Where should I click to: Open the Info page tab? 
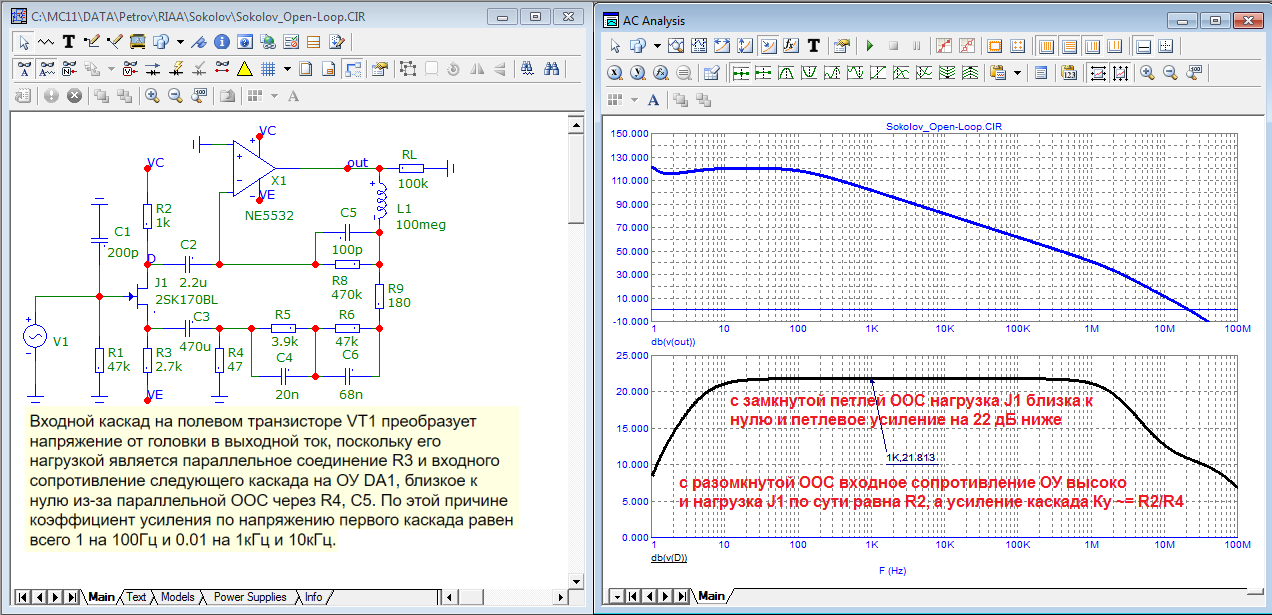click(313, 597)
